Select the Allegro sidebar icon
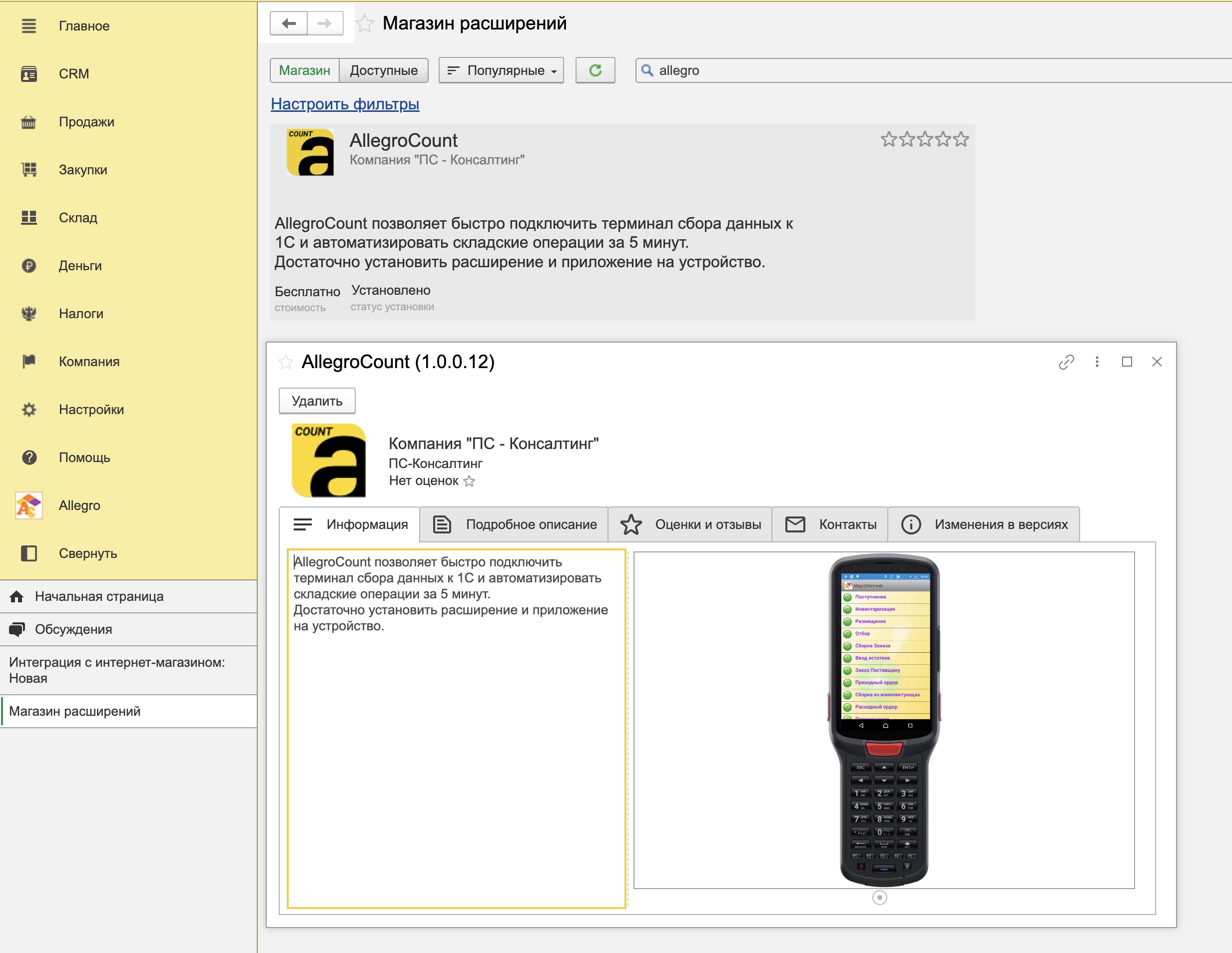The width and height of the screenshot is (1232, 953). (x=29, y=505)
